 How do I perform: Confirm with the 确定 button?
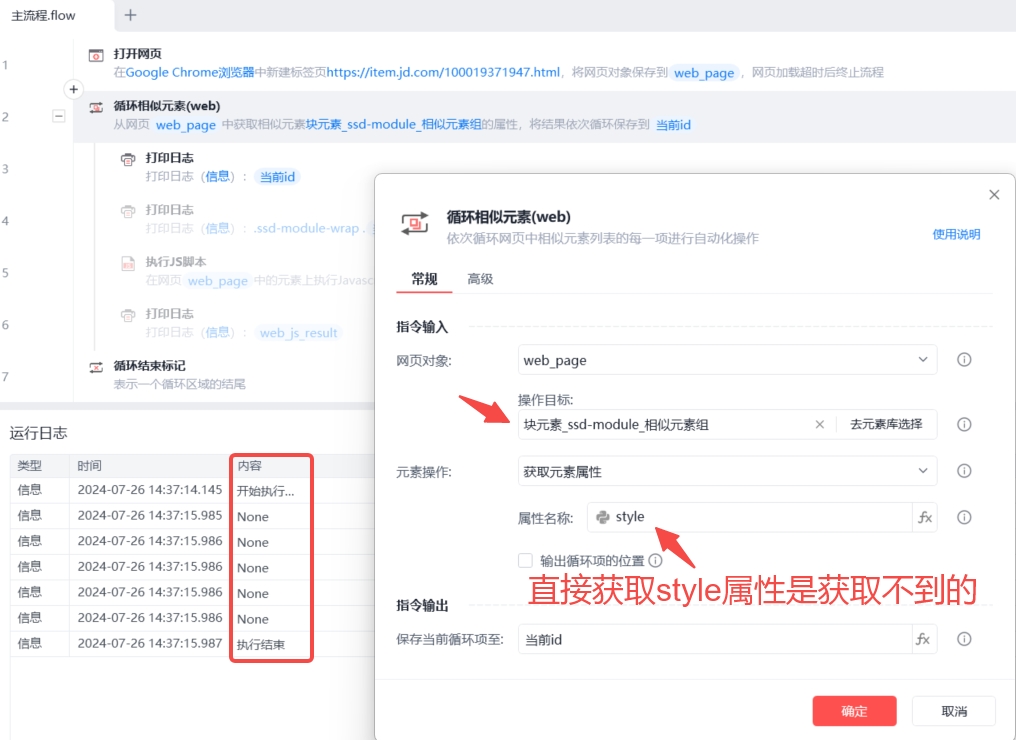[x=854, y=711]
